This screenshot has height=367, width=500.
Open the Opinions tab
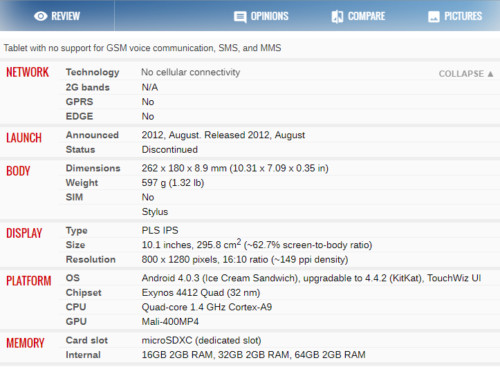(x=261, y=16)
